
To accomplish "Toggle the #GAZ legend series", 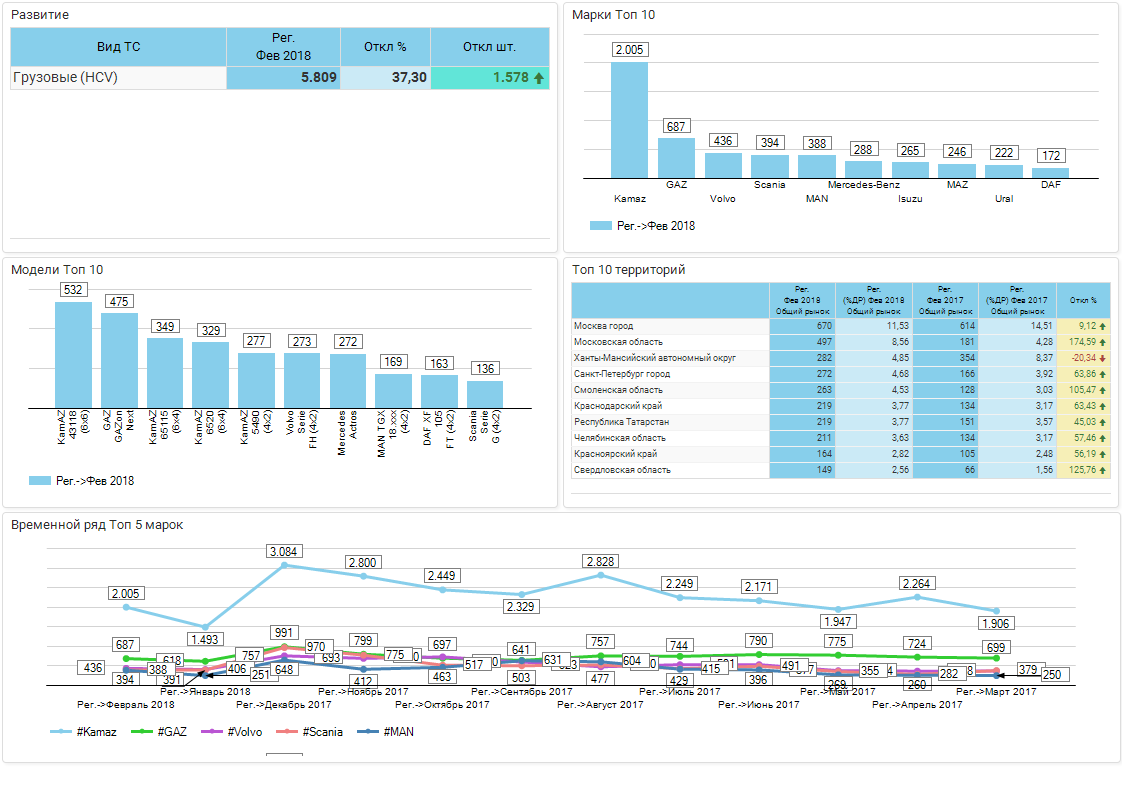I will click(160, 732).
